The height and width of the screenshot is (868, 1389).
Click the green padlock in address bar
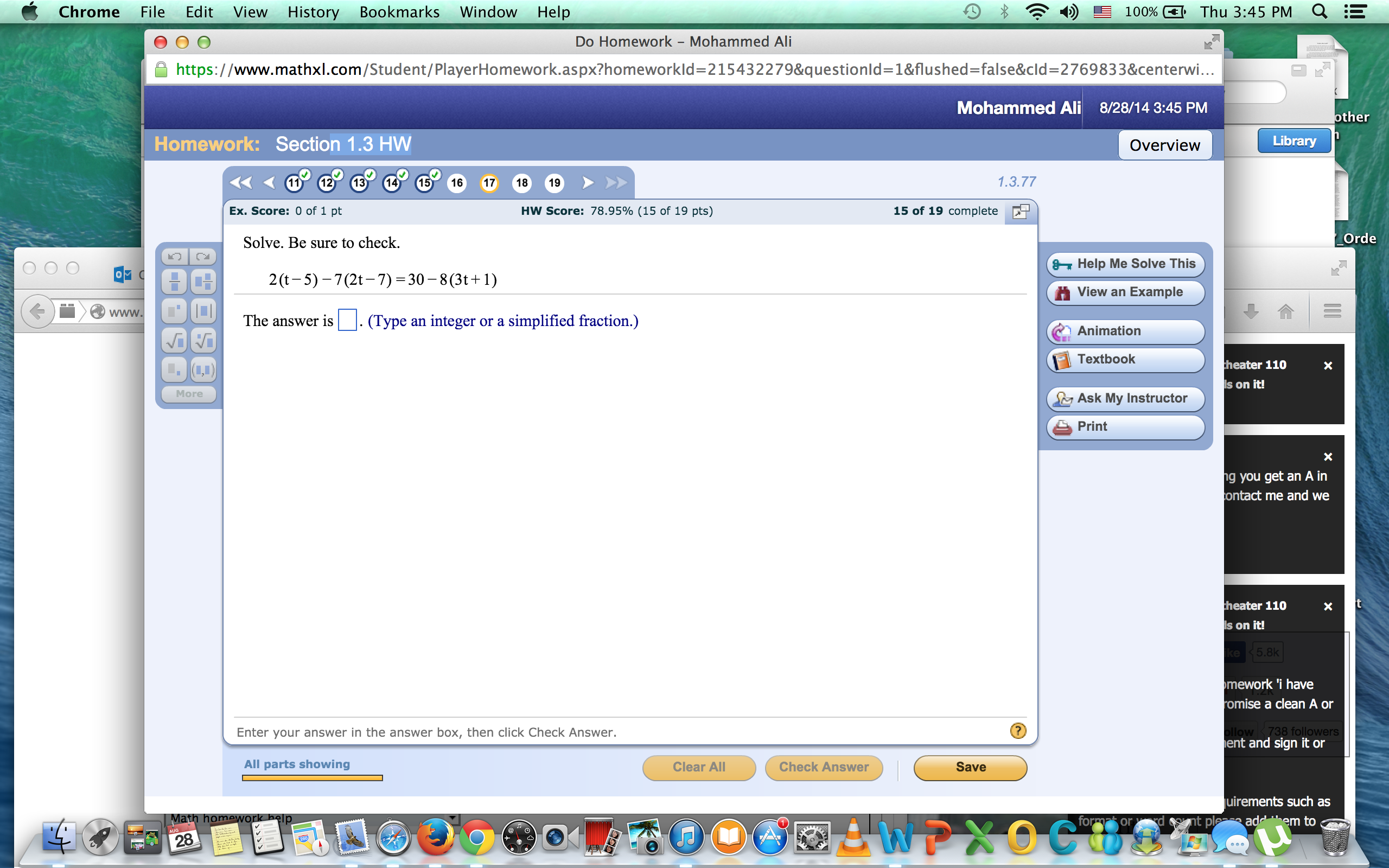coord(161,69)
